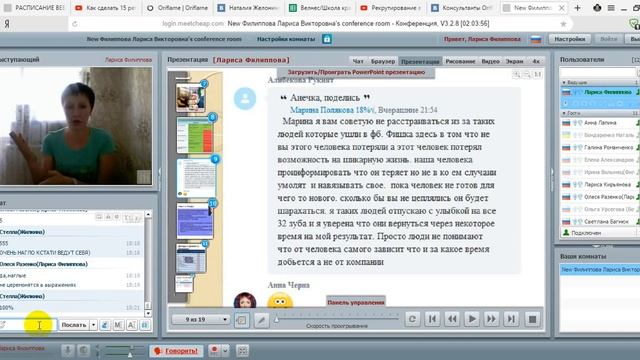Click the users search field
640x360 pixels.
(598, 72)
